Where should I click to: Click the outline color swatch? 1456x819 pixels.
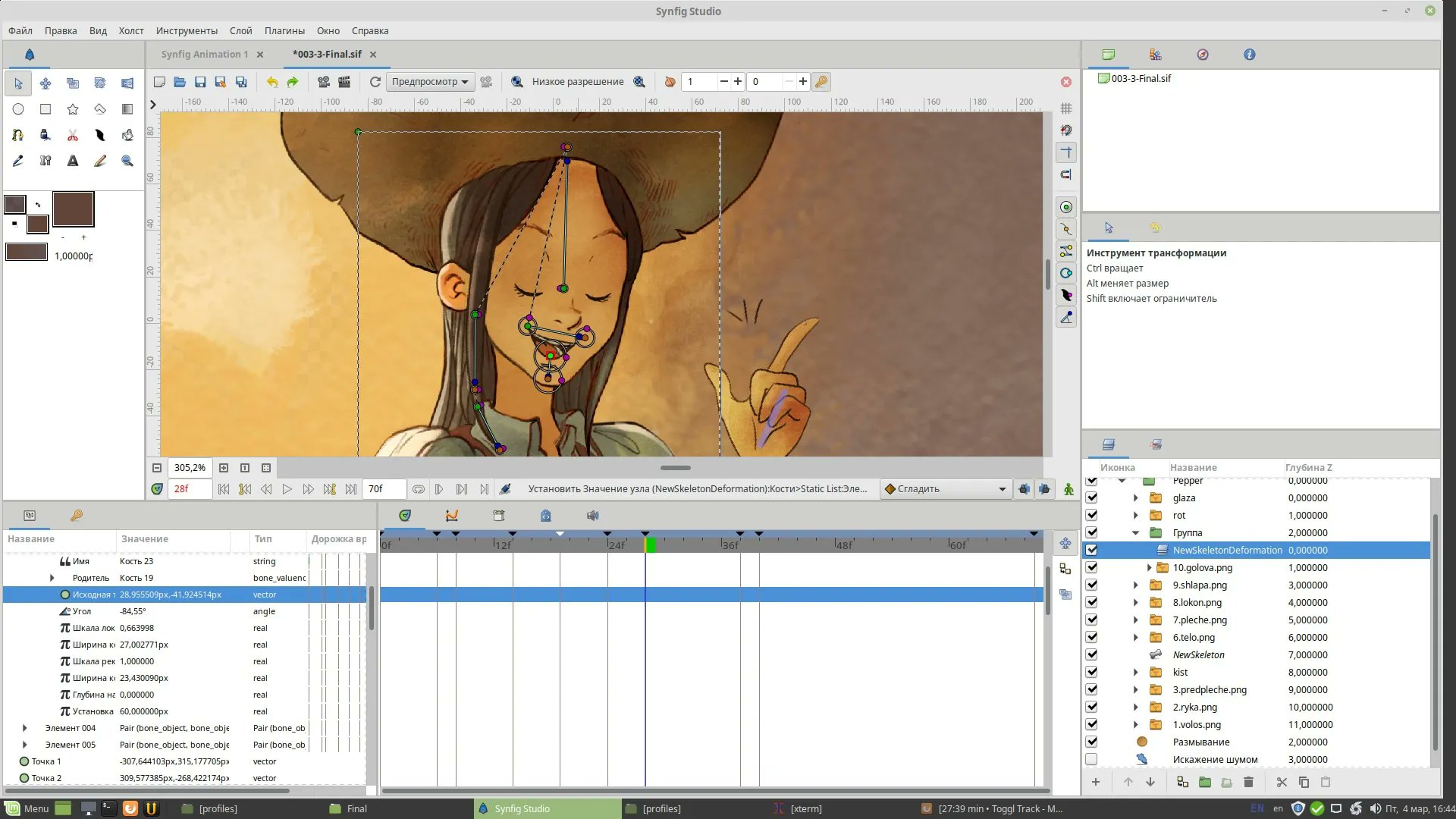(x=15, y=204)
